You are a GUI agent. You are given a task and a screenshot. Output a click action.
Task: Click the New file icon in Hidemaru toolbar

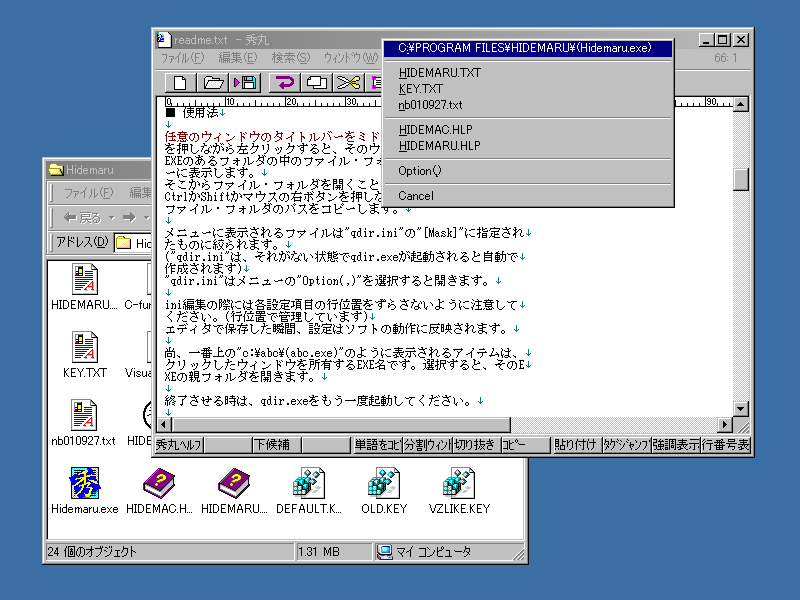click(180, 82)
